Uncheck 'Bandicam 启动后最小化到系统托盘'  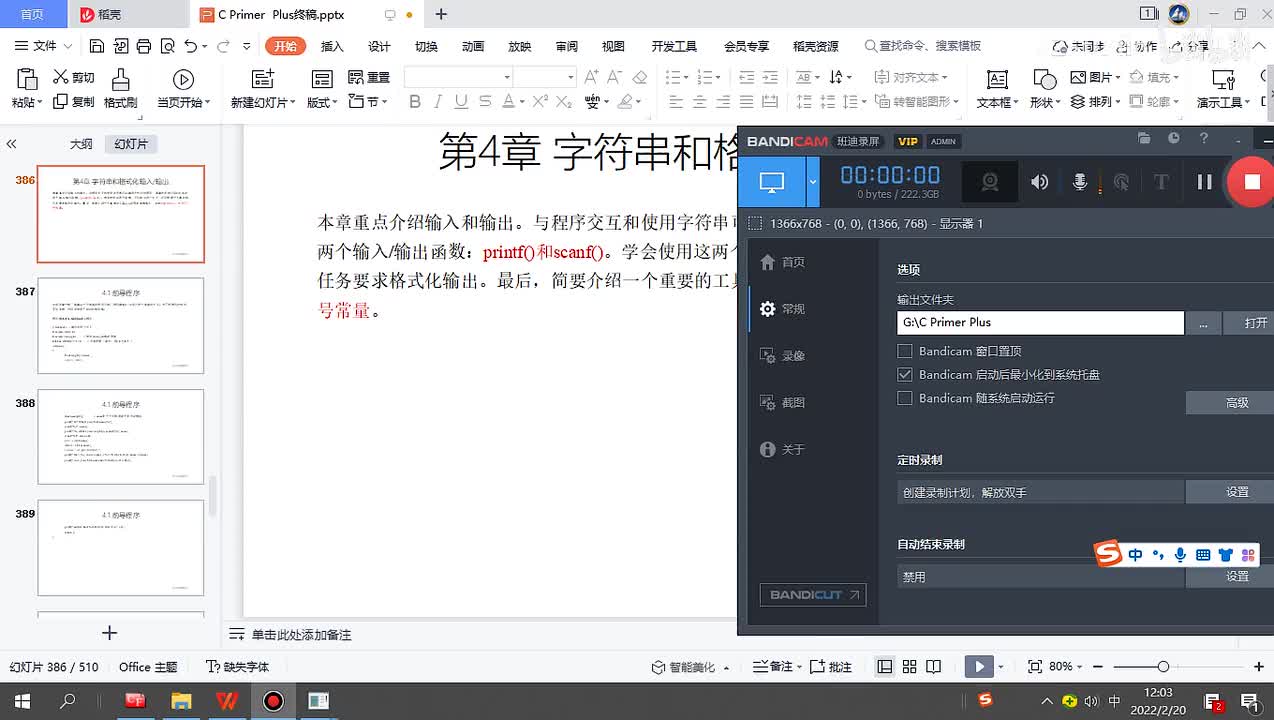point(905,375)
